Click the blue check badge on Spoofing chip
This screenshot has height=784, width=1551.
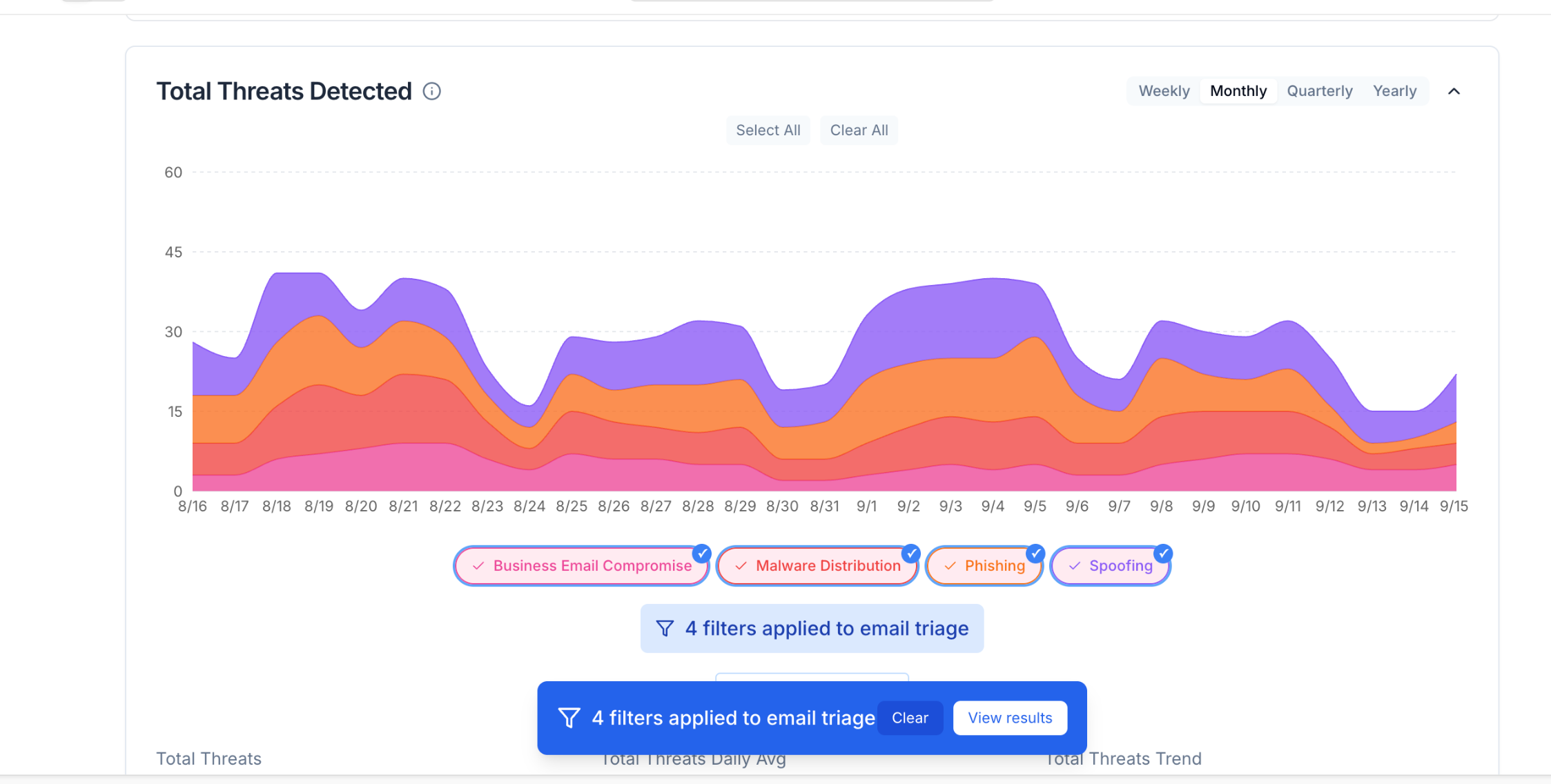(1164, 553)
